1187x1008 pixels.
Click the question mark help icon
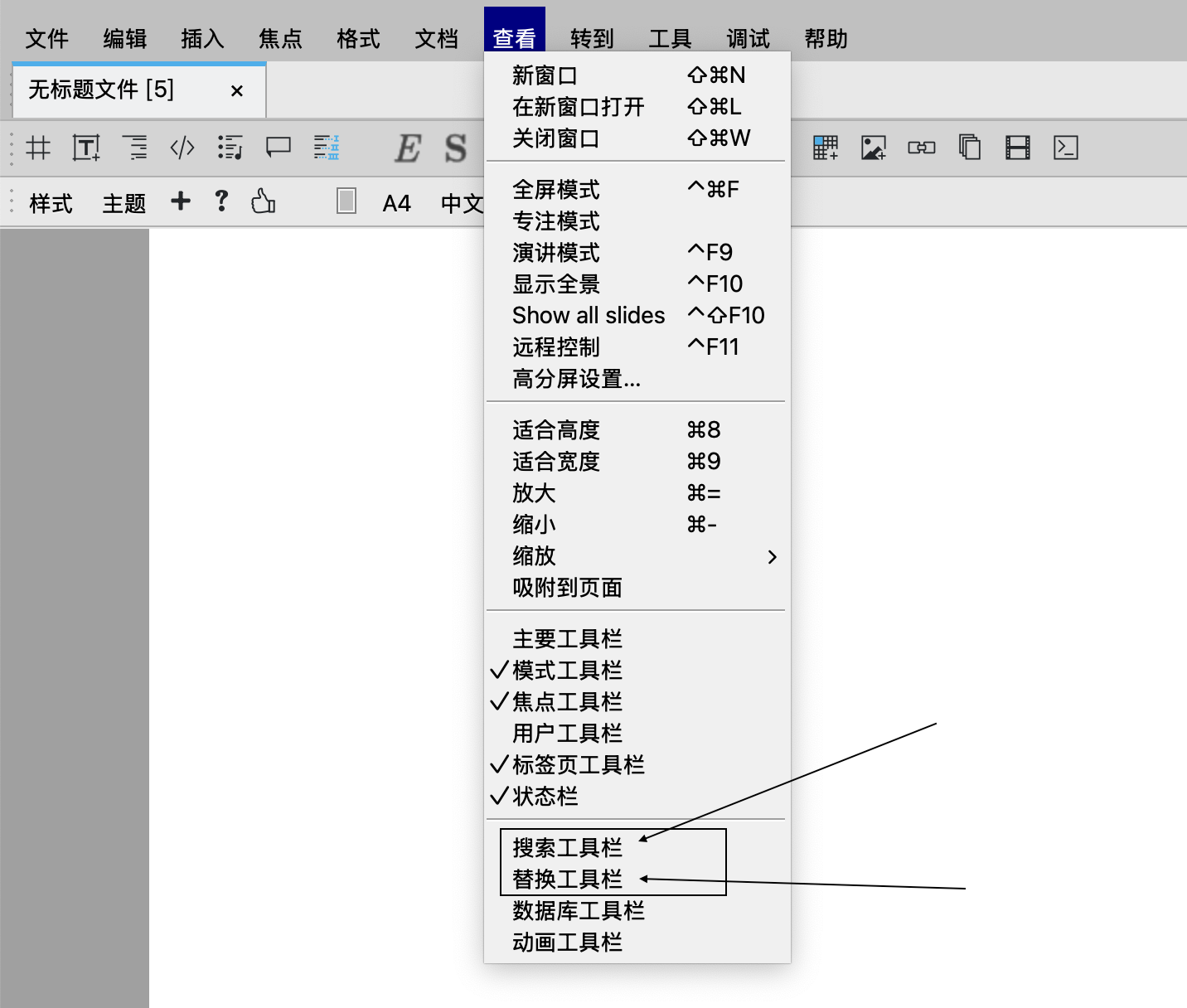pos(221,201)
